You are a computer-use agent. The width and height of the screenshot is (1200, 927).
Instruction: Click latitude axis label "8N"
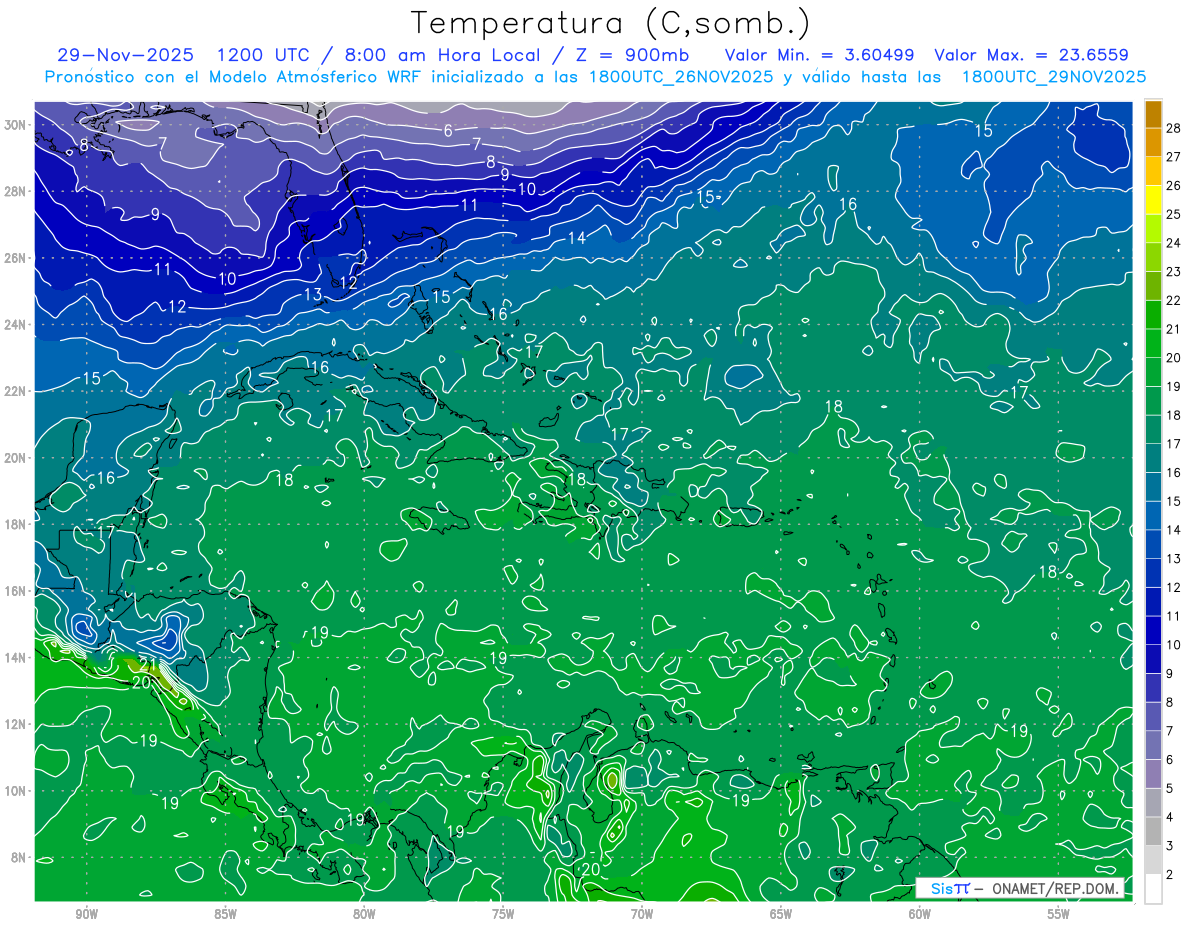pos(20,858)
